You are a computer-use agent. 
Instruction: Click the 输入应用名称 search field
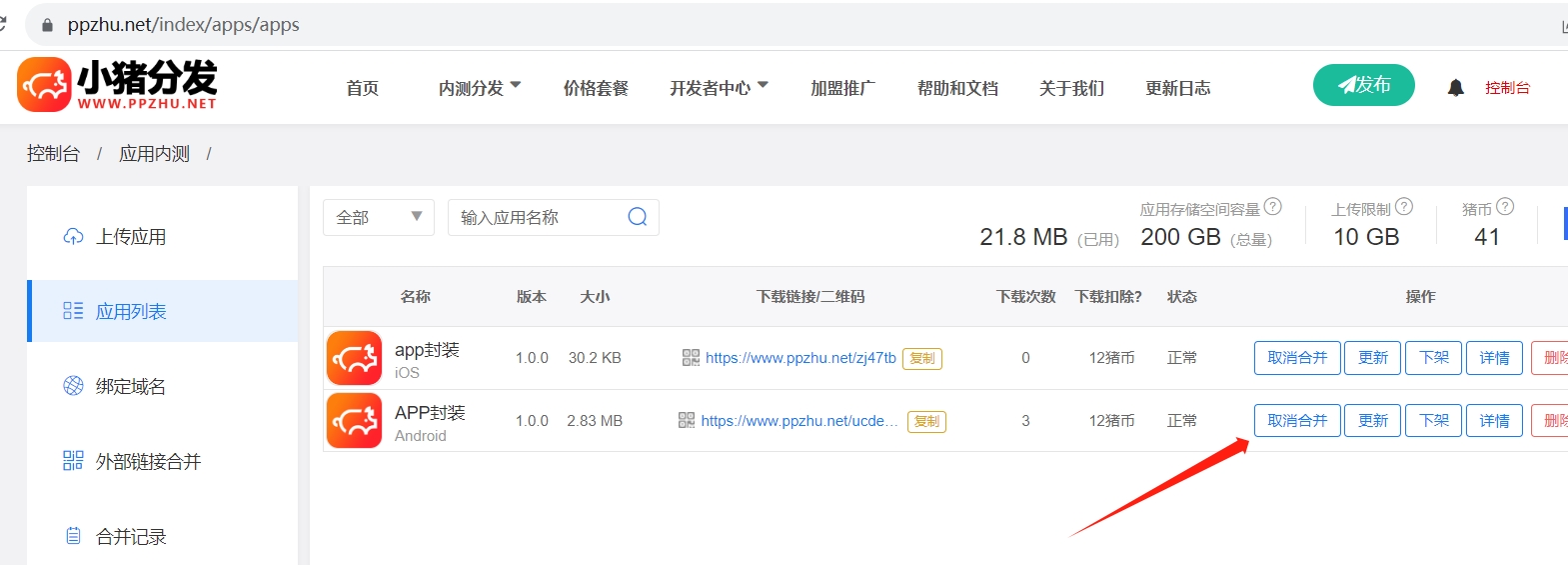(540, 217)
